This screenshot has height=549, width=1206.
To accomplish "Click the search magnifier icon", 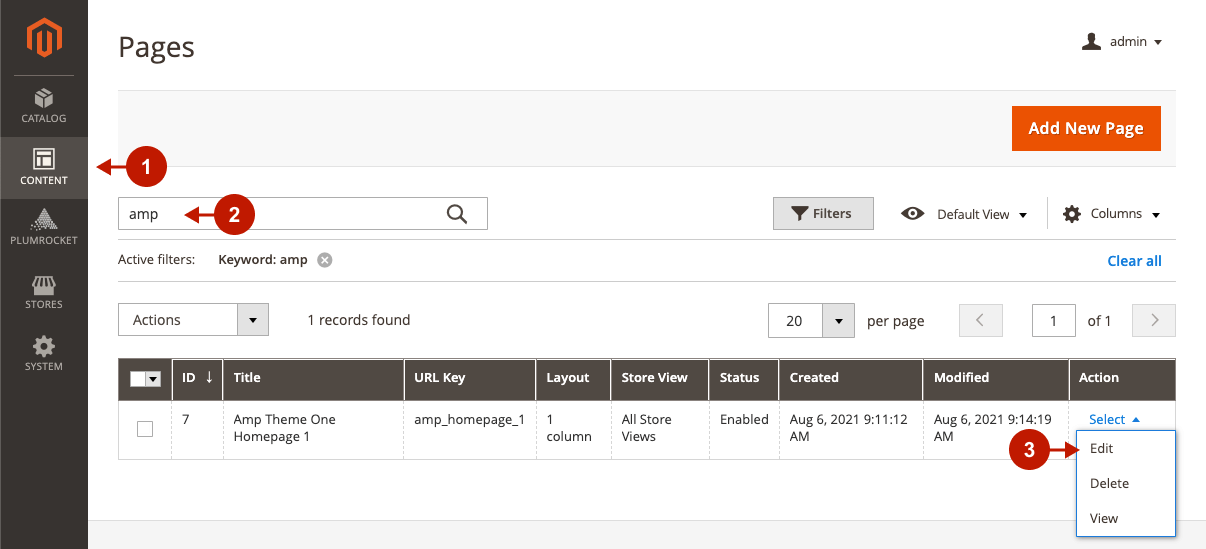I will click(457, 213).
